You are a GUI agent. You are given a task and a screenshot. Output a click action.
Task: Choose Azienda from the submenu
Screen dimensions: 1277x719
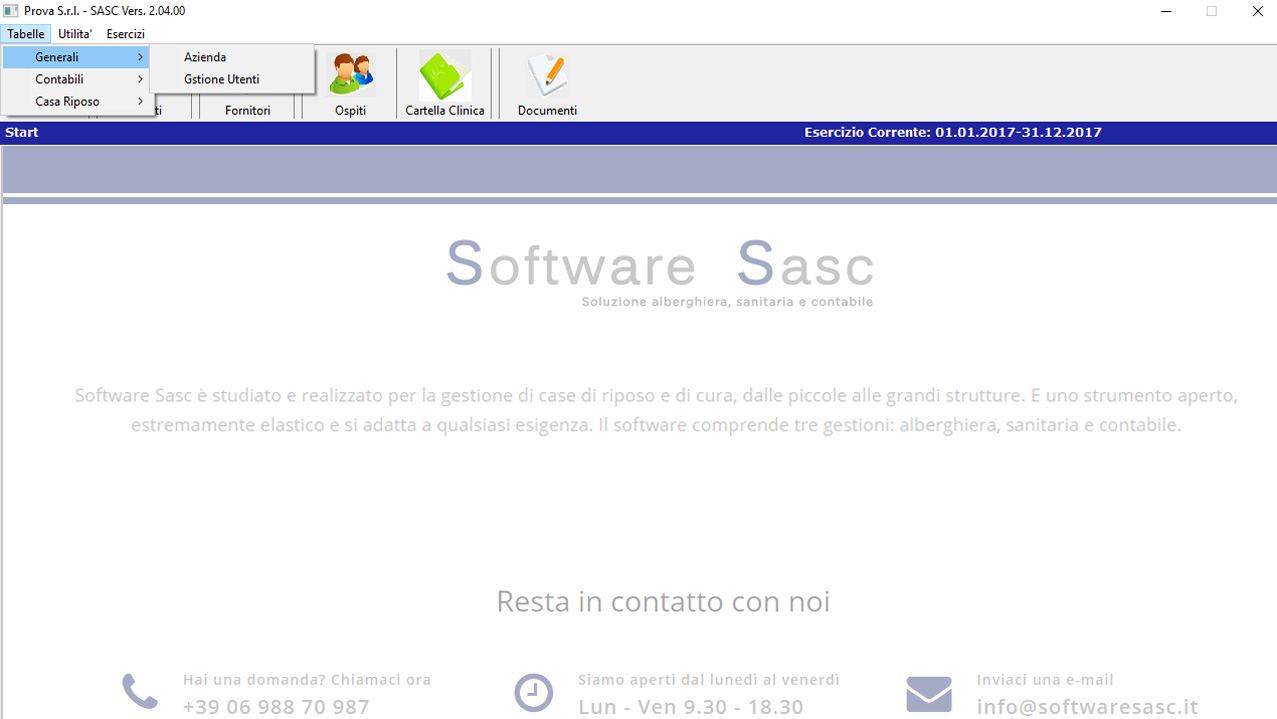pos(205,58)
